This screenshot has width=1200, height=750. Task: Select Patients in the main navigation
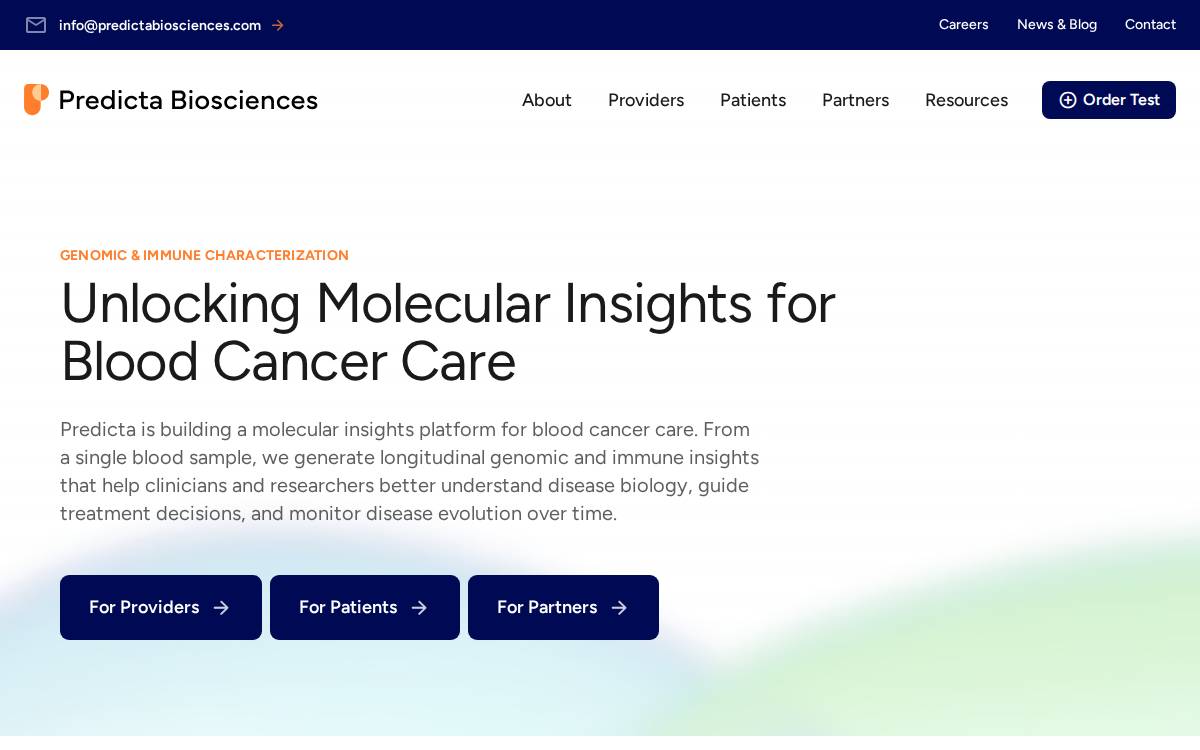753,100
